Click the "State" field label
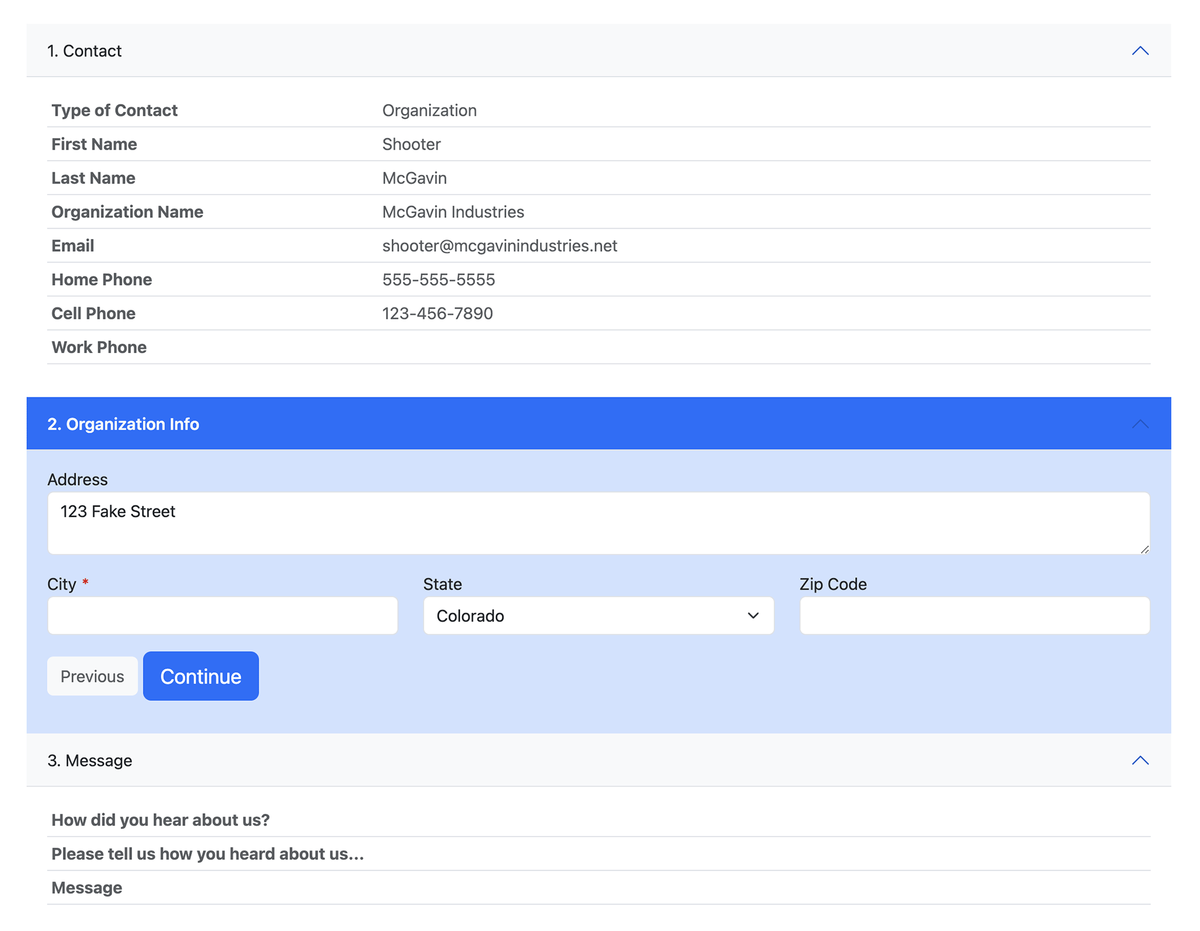 [443, 584]
